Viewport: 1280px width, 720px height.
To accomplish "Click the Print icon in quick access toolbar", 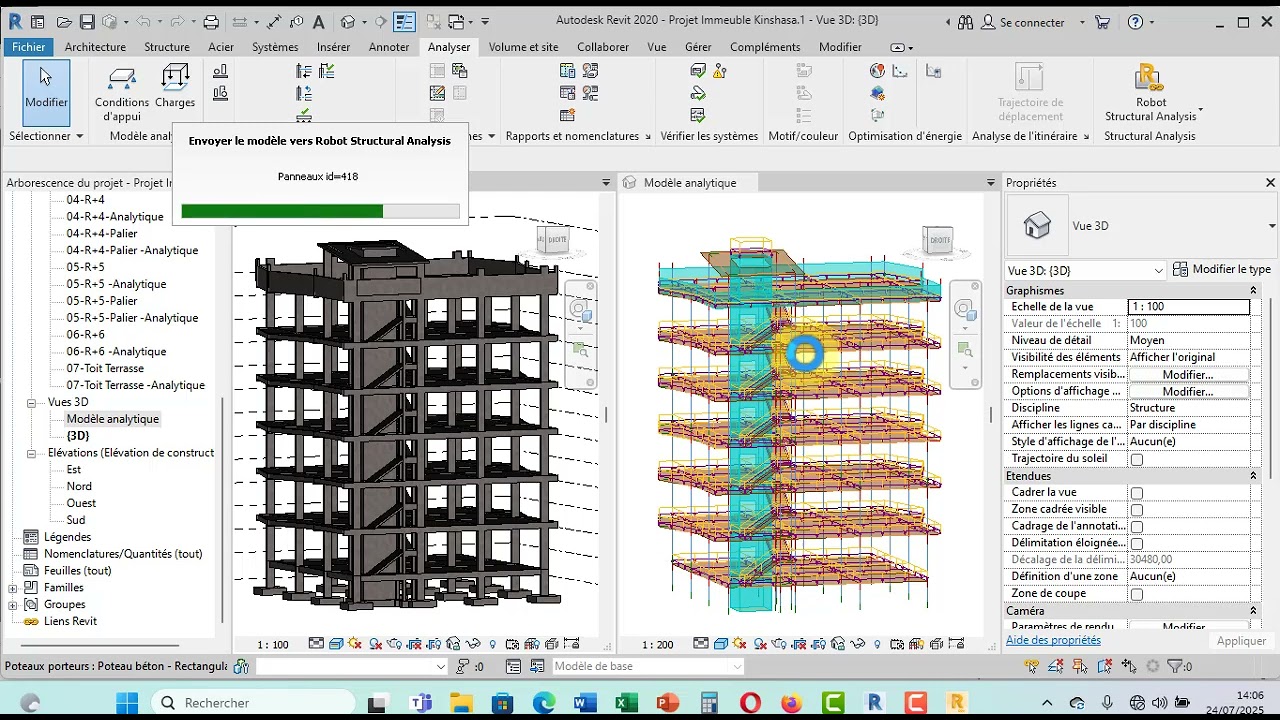I will [x=211, y=21].
